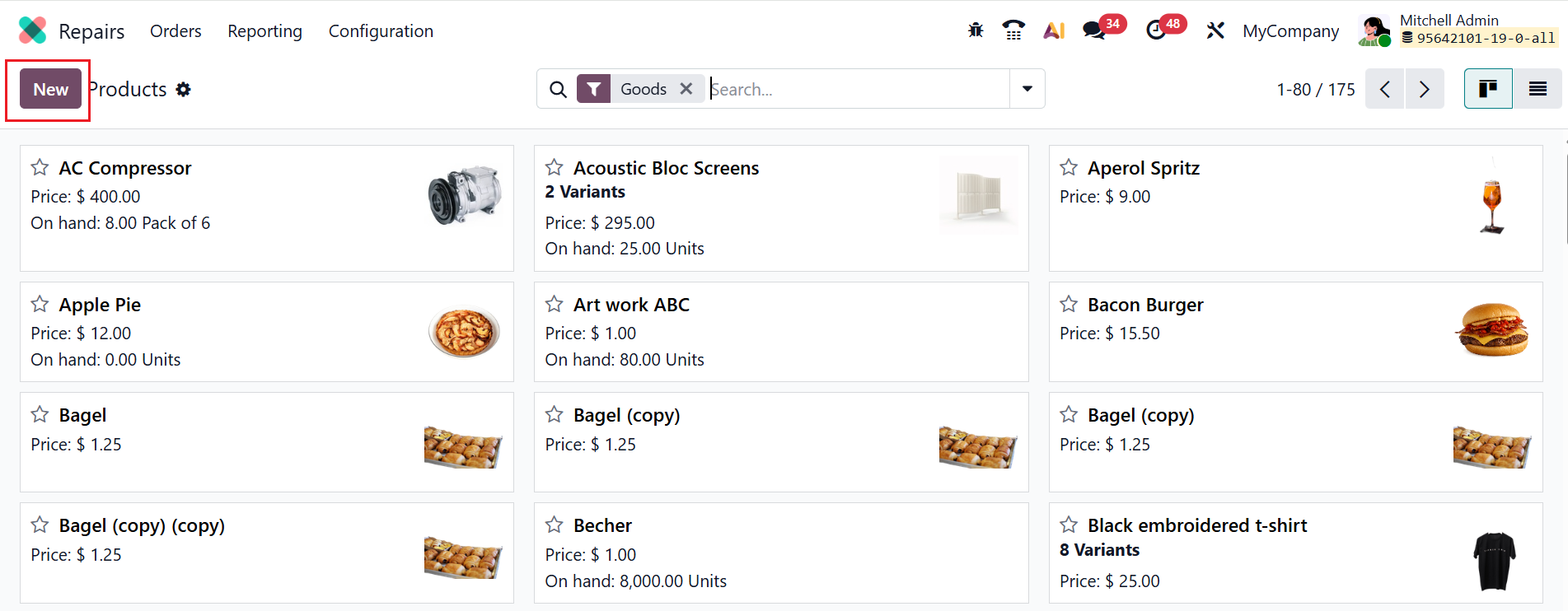Open the Configuration menu
This screenshot has width=1568, height=611.
click(x=381, y=31)
